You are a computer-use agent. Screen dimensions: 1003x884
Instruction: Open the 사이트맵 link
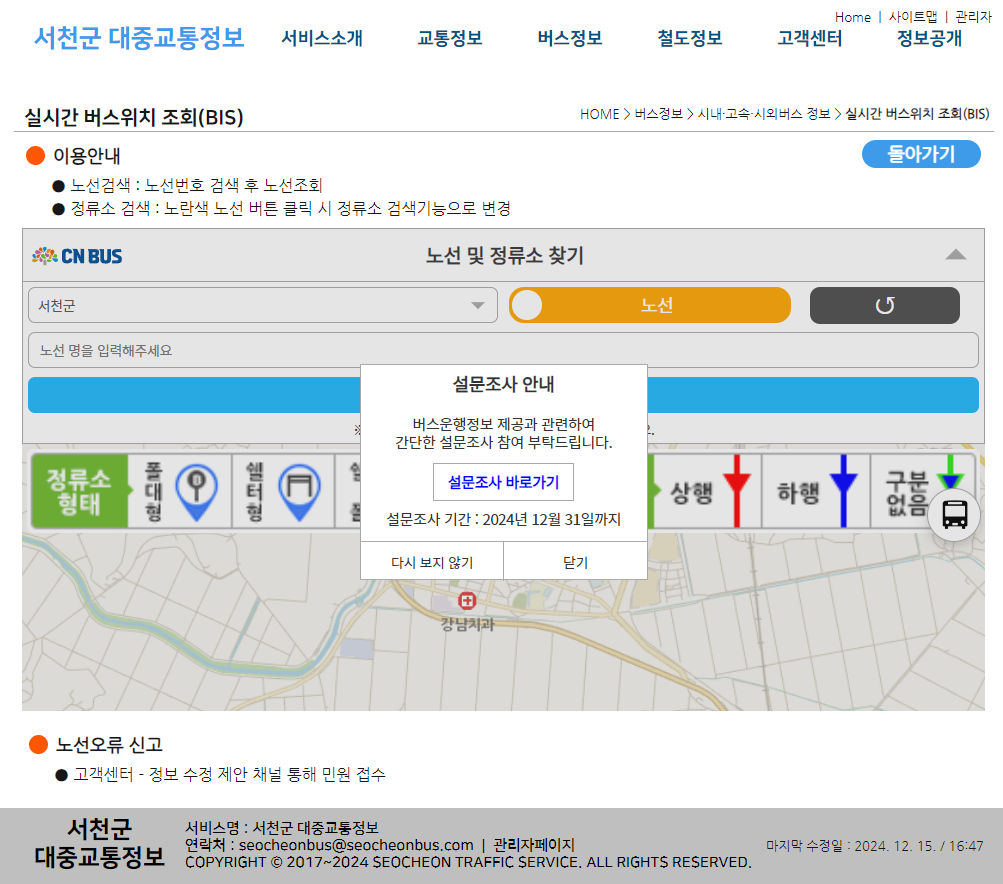click(912, 17)
